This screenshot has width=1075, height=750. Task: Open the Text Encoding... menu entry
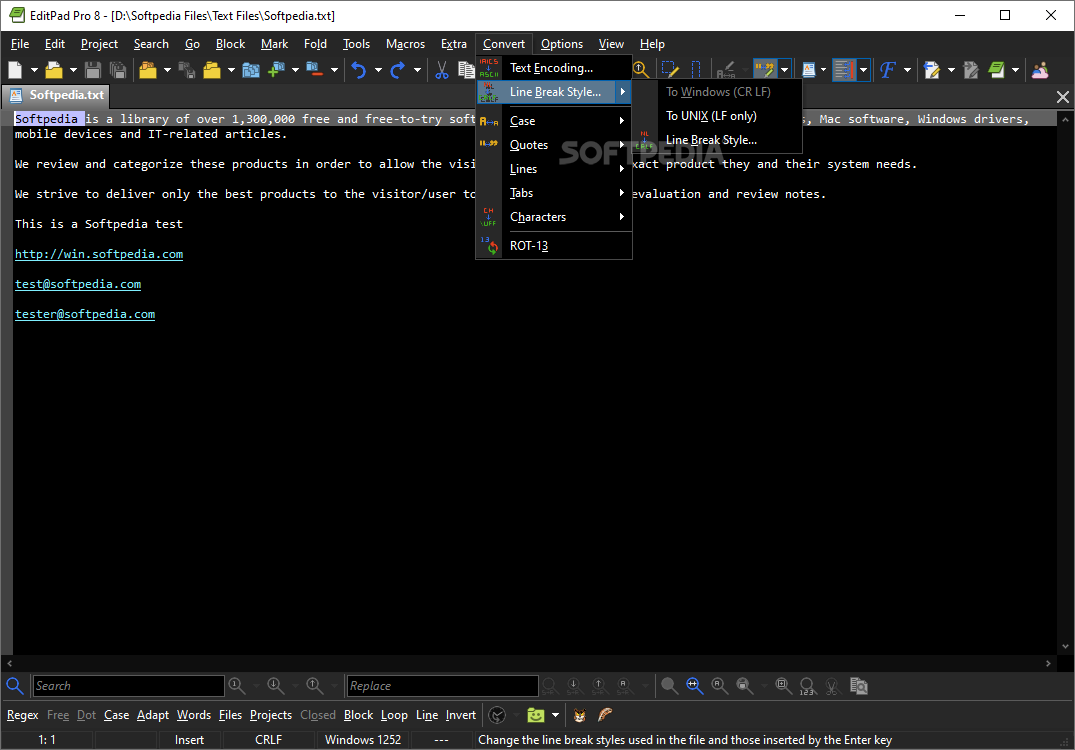click(x=554, y=68)
